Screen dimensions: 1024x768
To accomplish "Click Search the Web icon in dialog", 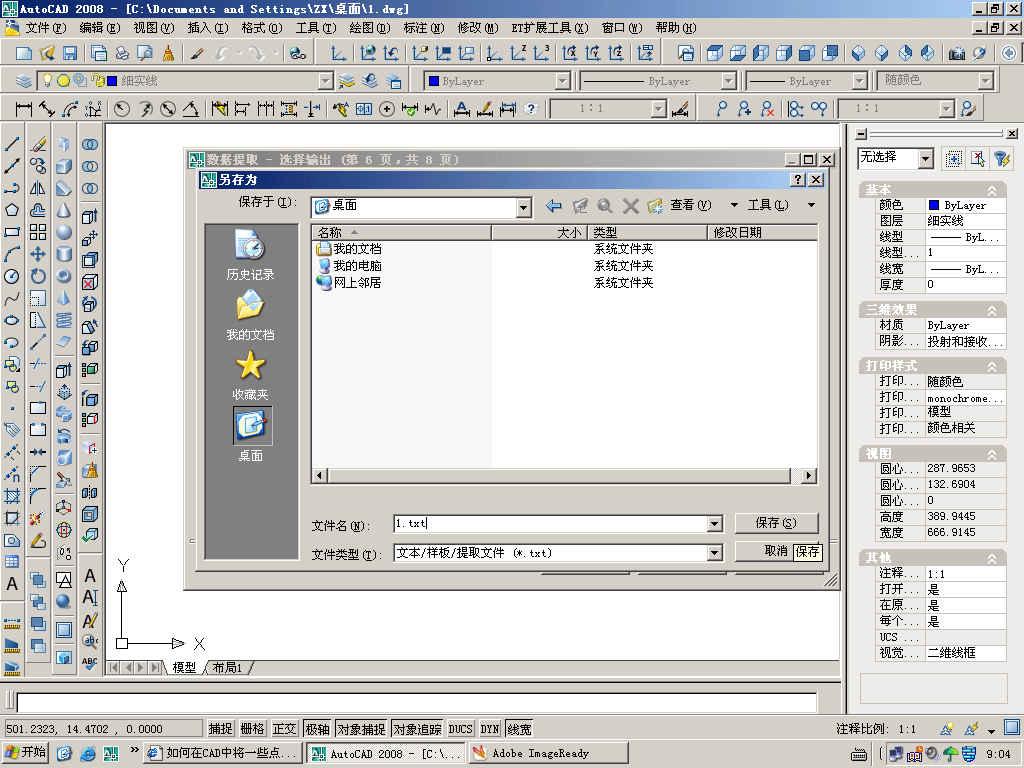I will 605,206.
